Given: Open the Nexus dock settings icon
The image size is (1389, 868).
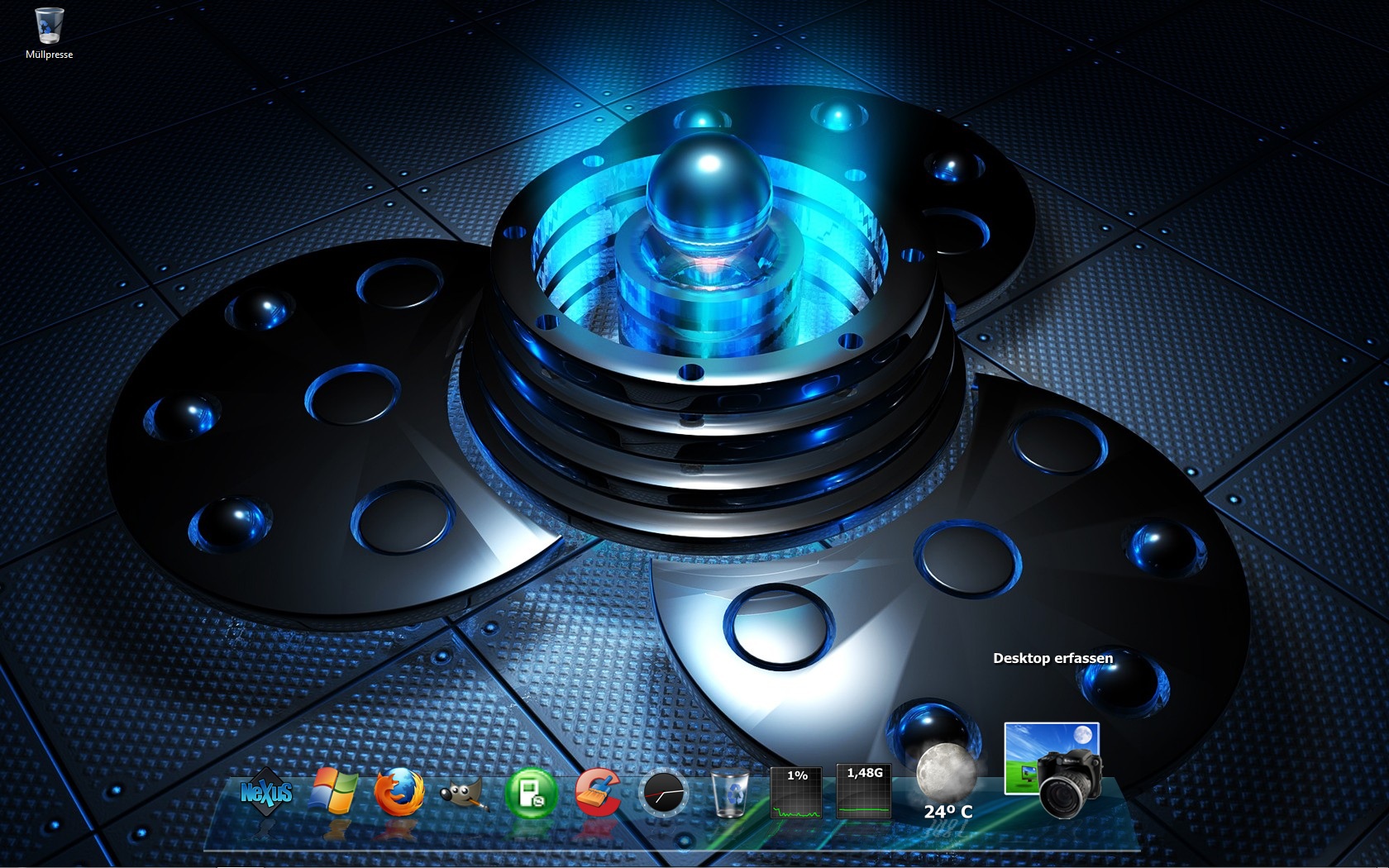Looking at the screenshot, I should coord(266,794).
